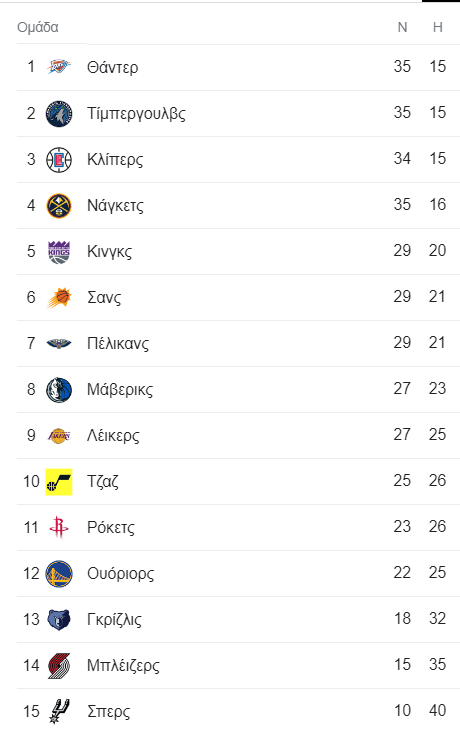Click the Thunder team logo

(x=59, y=67)
